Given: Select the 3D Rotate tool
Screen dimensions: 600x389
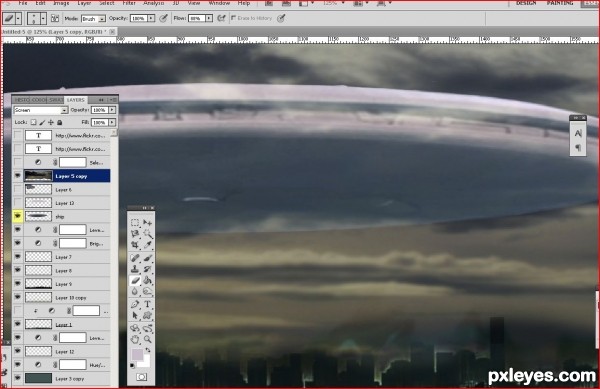Looking at the screenshot, I should pos(135,329).
